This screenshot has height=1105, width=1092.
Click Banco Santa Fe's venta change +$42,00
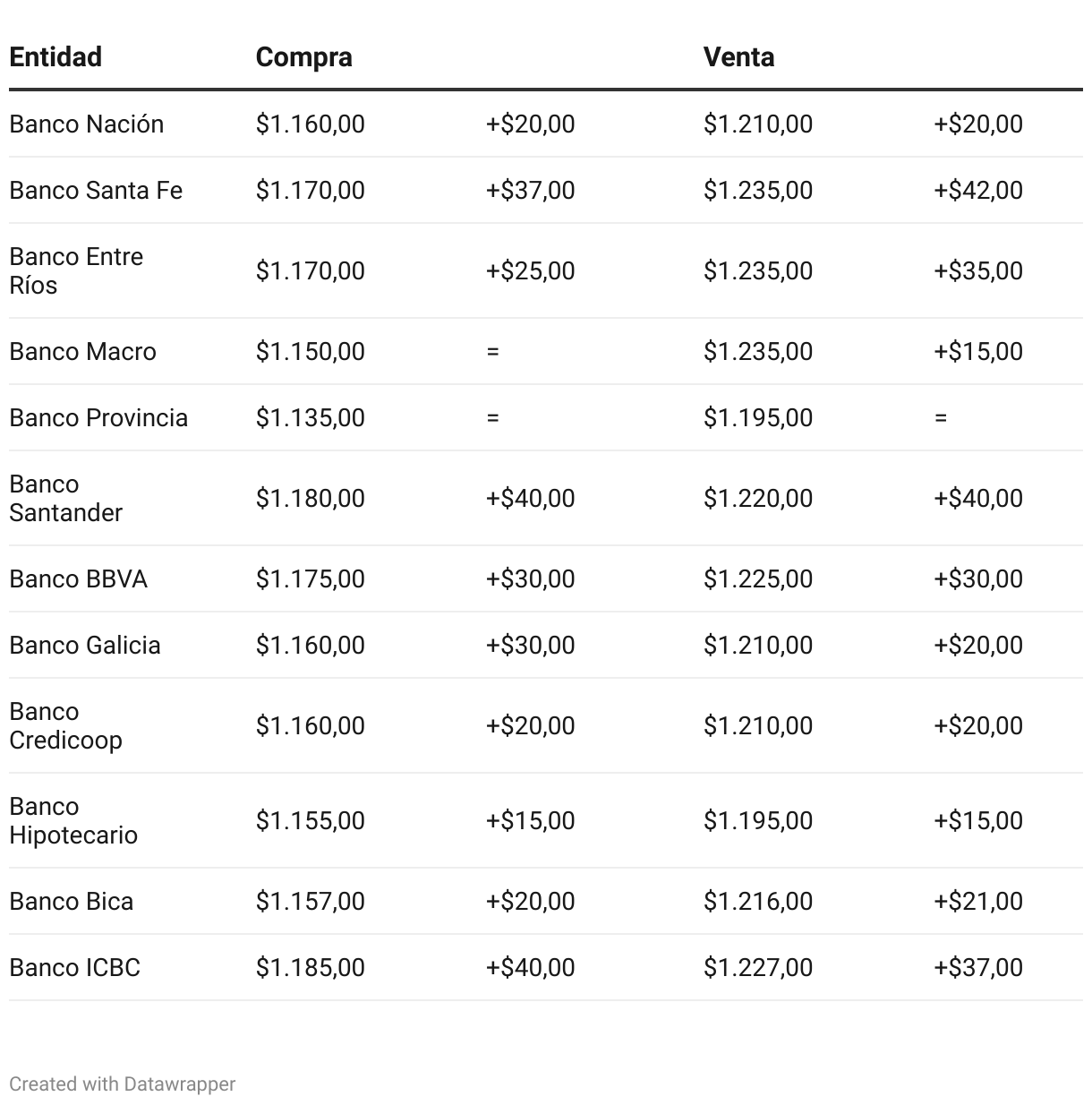(x=977, y=190)
